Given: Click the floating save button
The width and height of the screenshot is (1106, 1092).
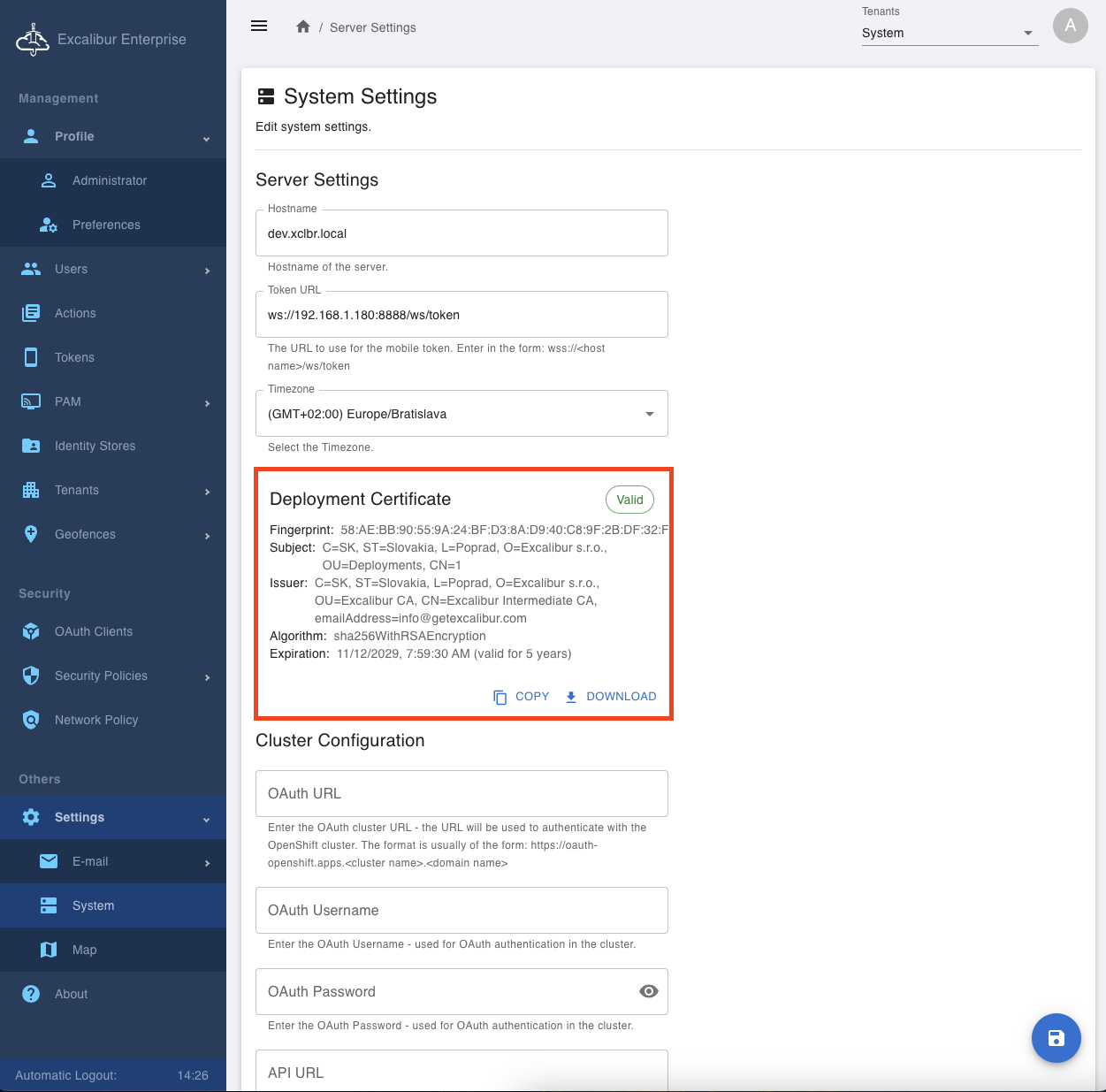Looking at the screenshot, I should (1056, 1038).
